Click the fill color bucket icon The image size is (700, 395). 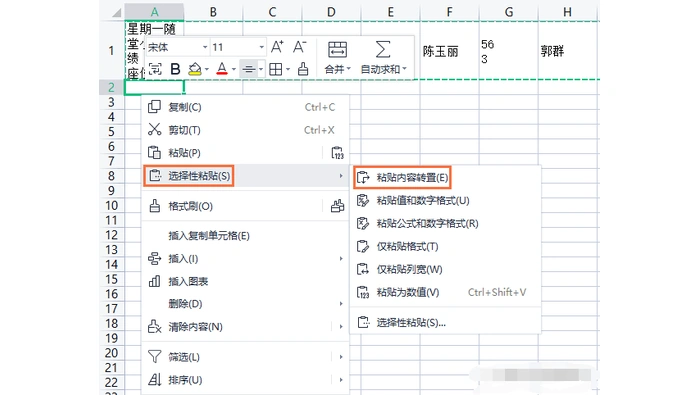click(195, 69)
